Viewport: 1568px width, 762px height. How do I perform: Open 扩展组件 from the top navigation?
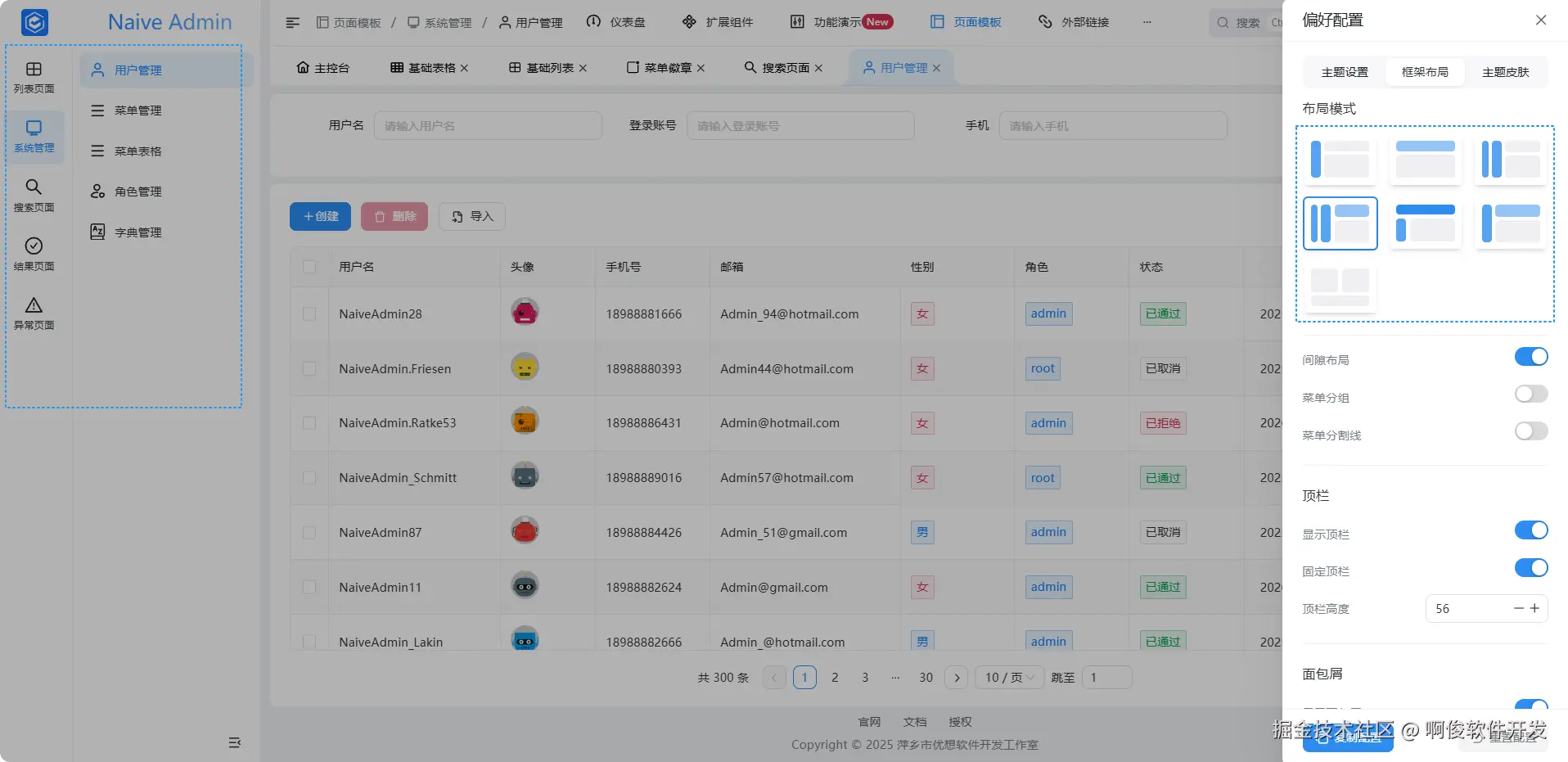click(717, 22)
